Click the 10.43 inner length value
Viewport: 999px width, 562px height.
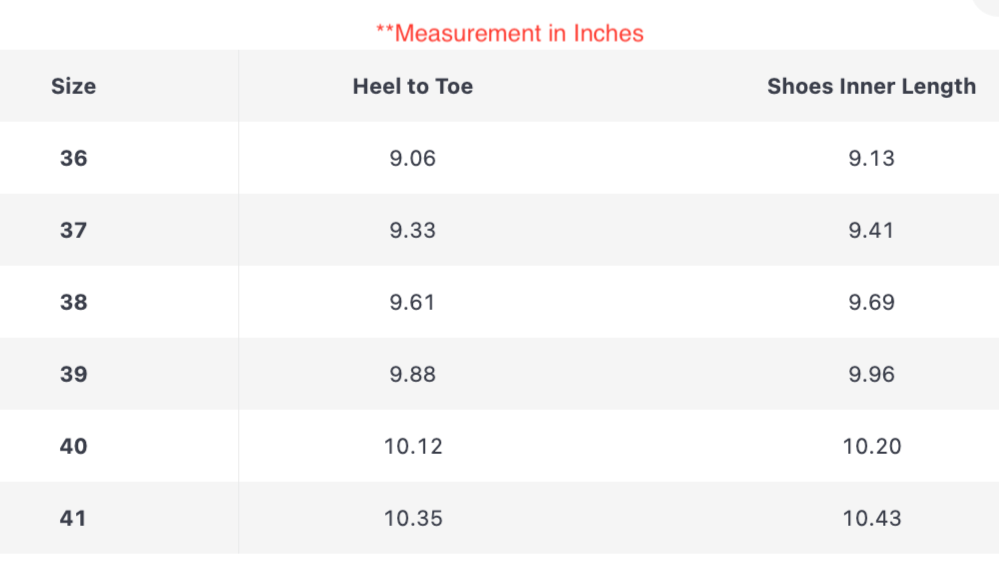pos(872,518)
